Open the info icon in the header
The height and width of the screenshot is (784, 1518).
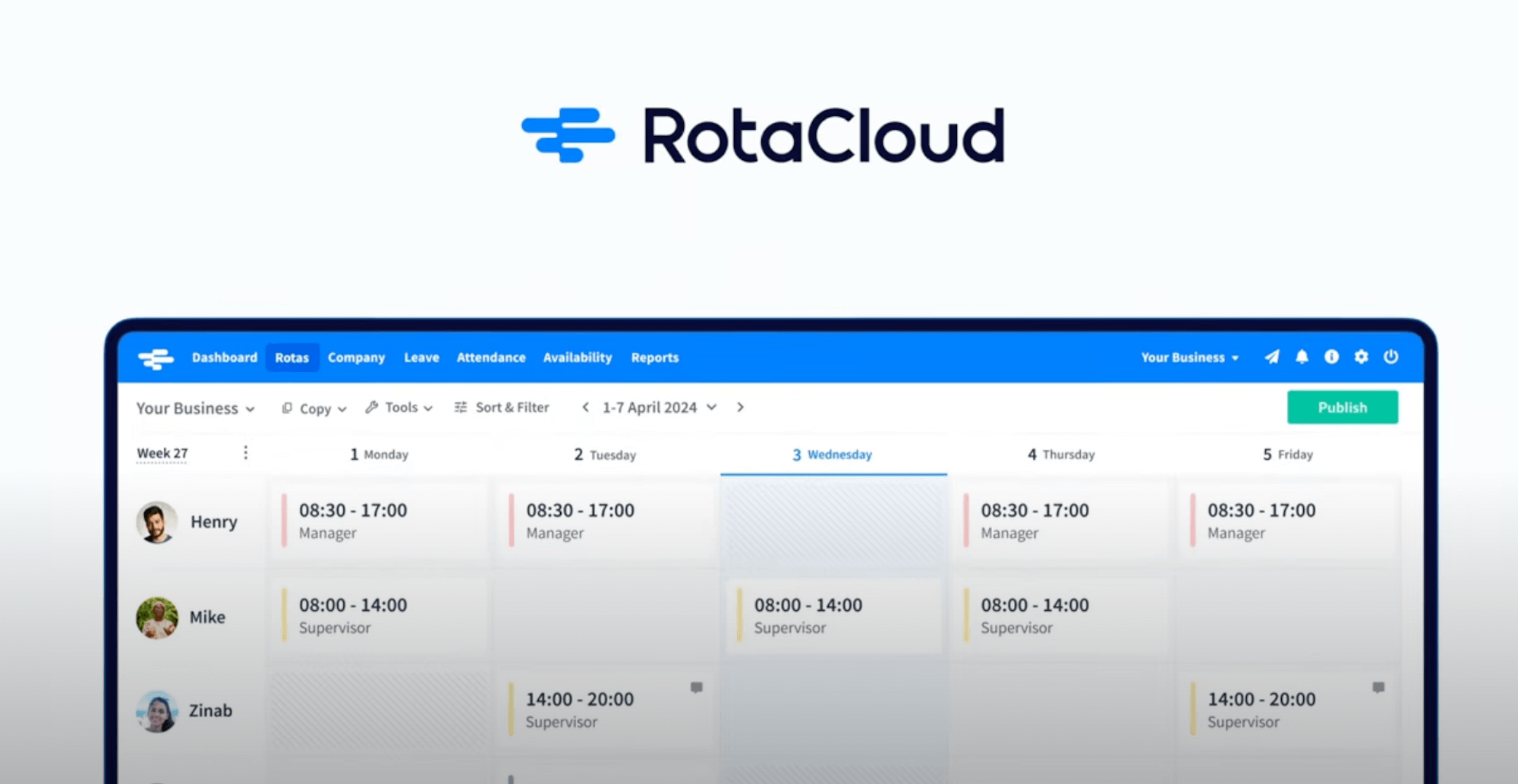(x=1331, y=357)
